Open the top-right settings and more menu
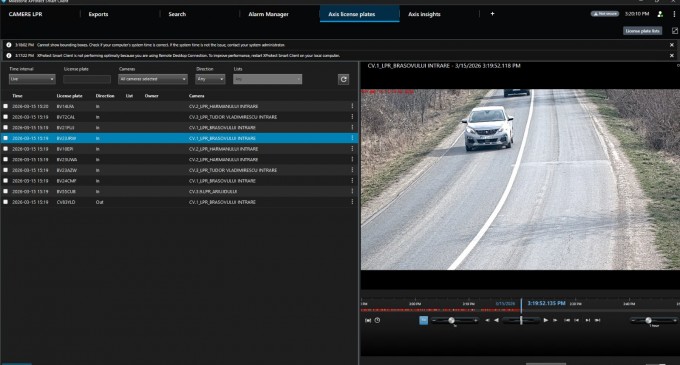680x365 pixels. click(x=674, y=14)
